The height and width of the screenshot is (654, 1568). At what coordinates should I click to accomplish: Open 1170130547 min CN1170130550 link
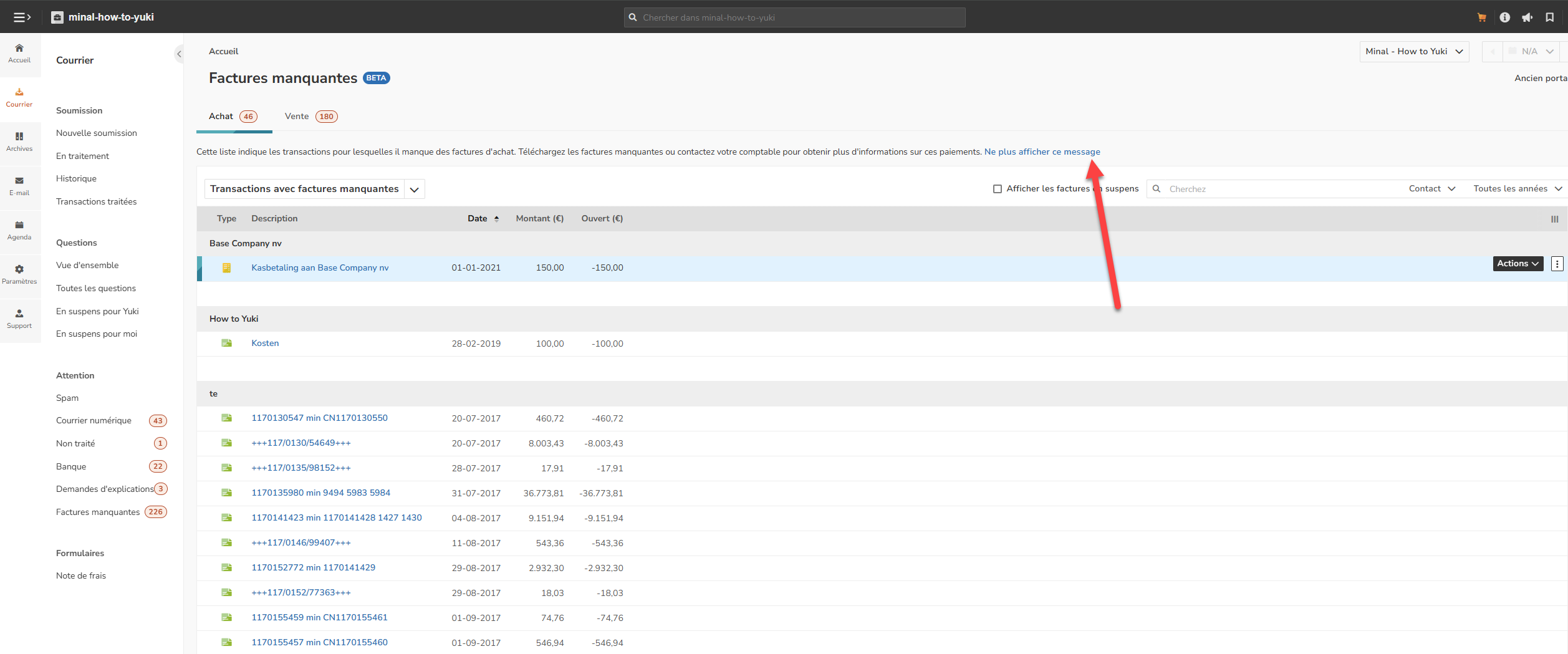coord(319,418)
